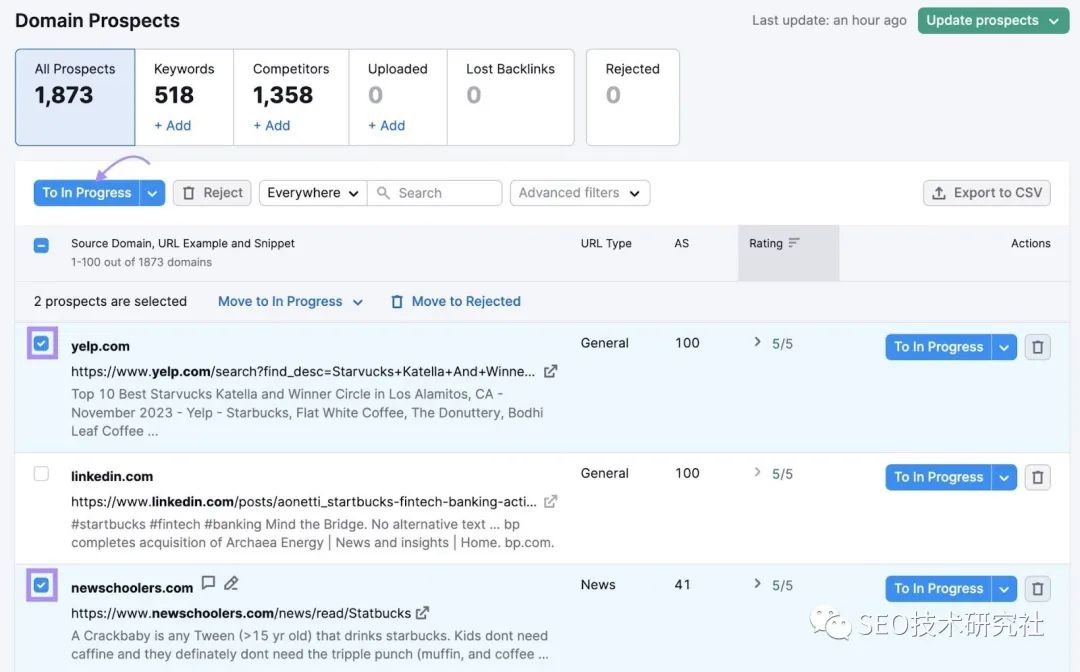Click Move to Rejected link
This screenshot has height=672, width=1080.
pos(456,302)
